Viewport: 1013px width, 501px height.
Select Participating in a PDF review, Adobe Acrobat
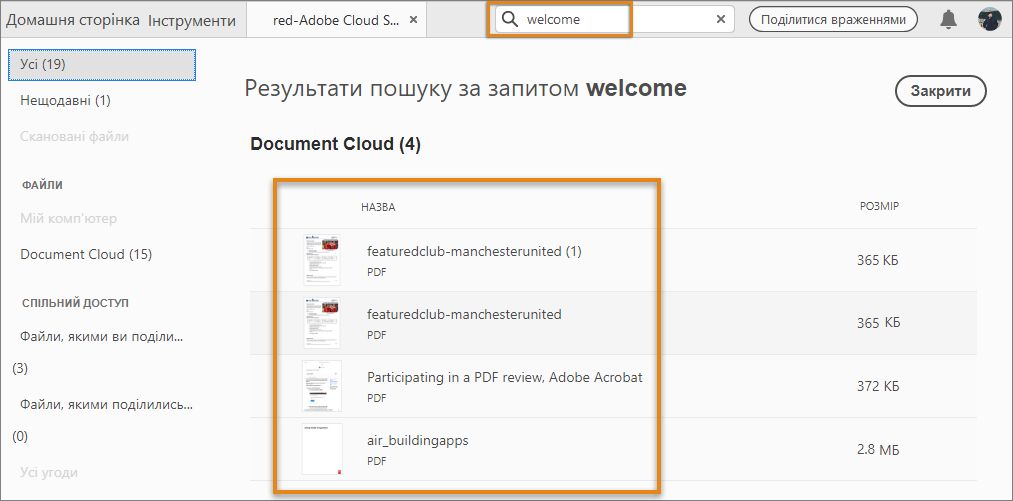point(505,378)
